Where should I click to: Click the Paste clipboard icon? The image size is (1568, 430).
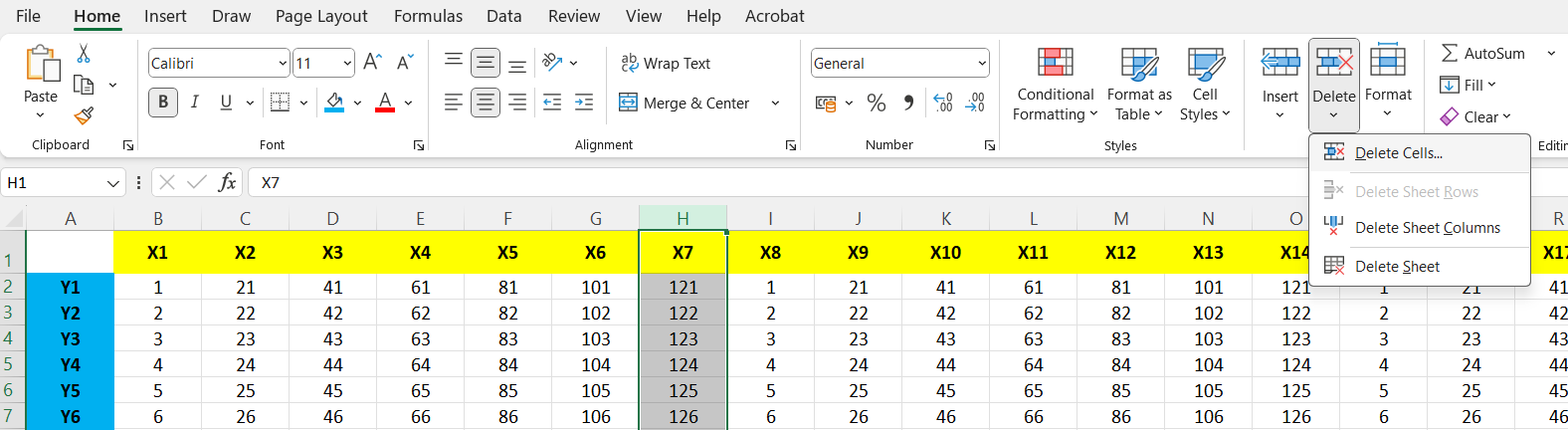point(41,64)
